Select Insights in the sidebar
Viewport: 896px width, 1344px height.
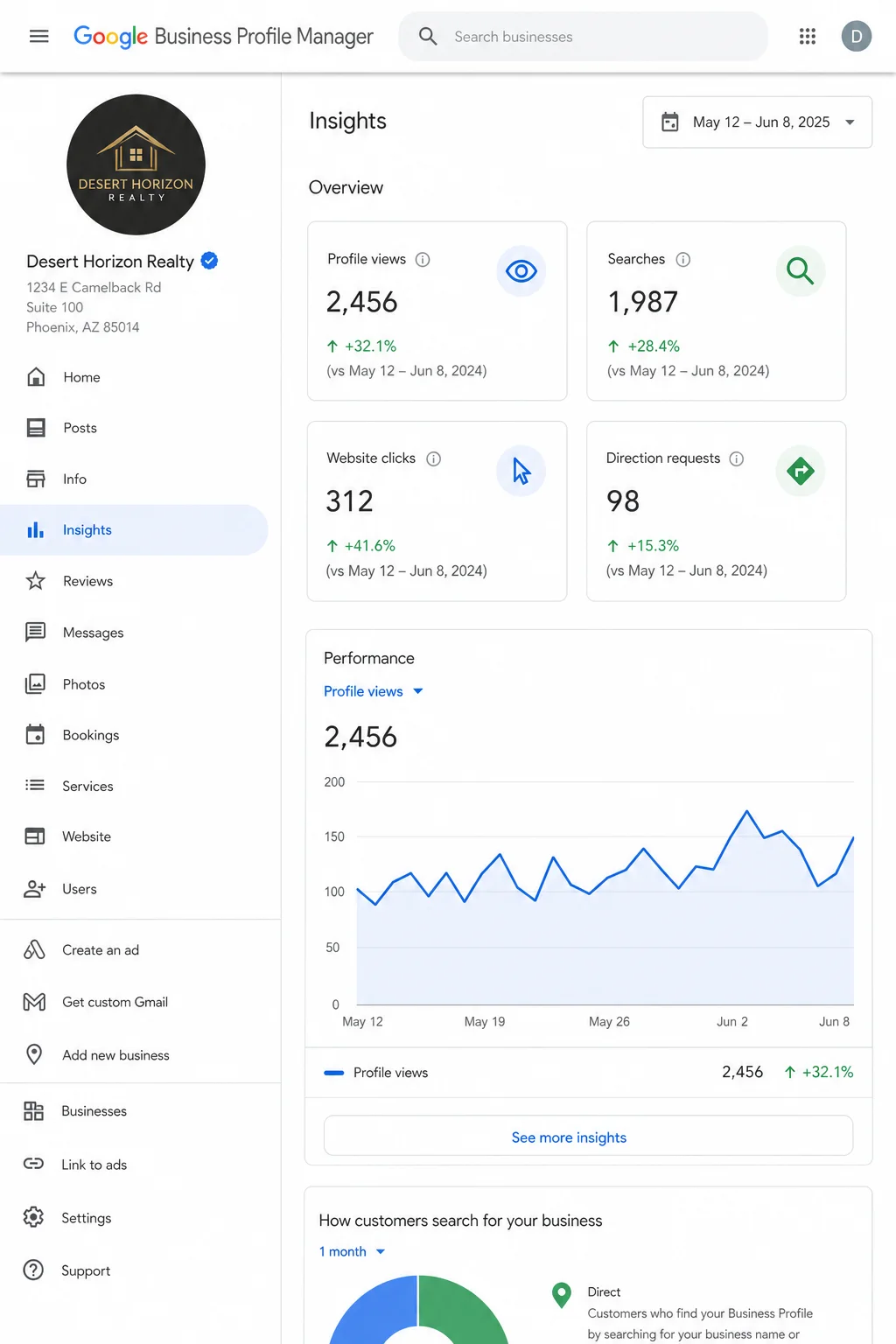pos(134,530)
